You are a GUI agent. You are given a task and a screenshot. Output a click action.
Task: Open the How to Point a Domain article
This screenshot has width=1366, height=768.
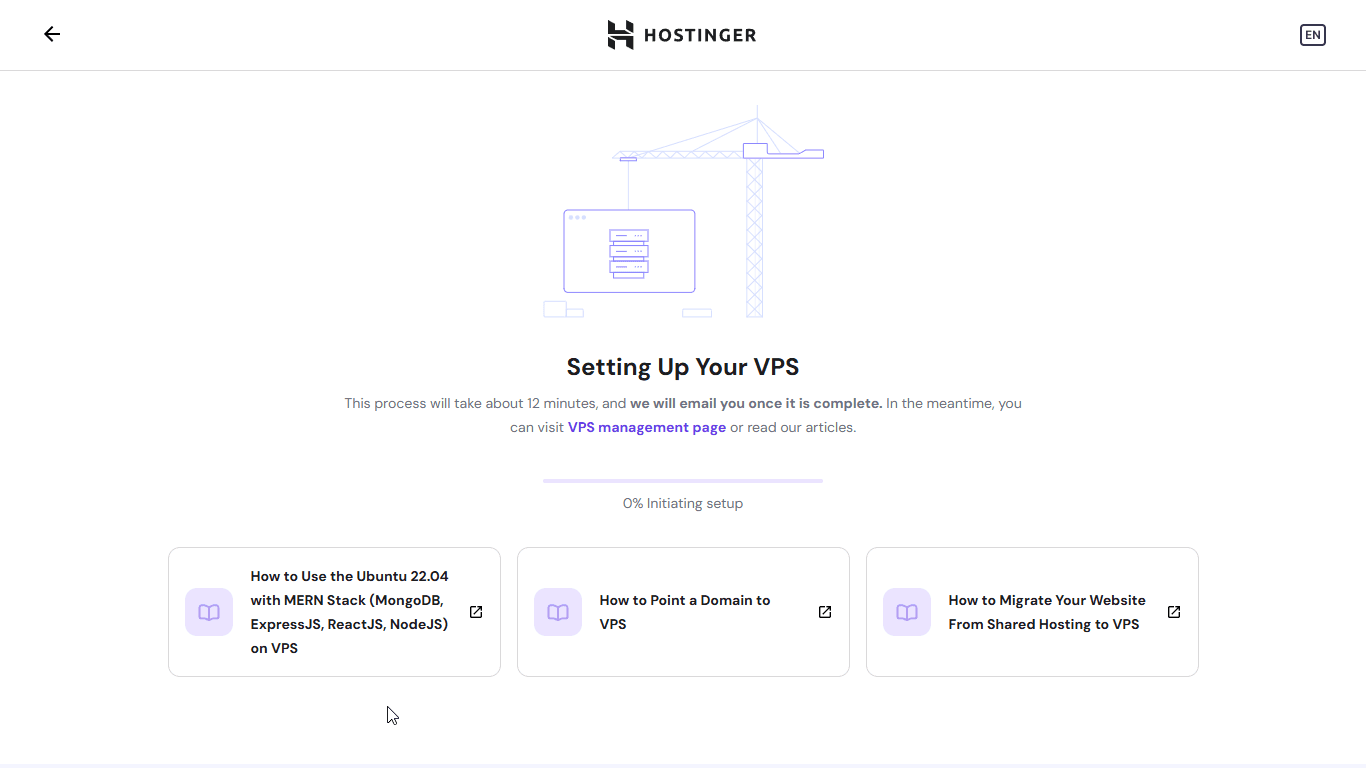click(684, 611)
